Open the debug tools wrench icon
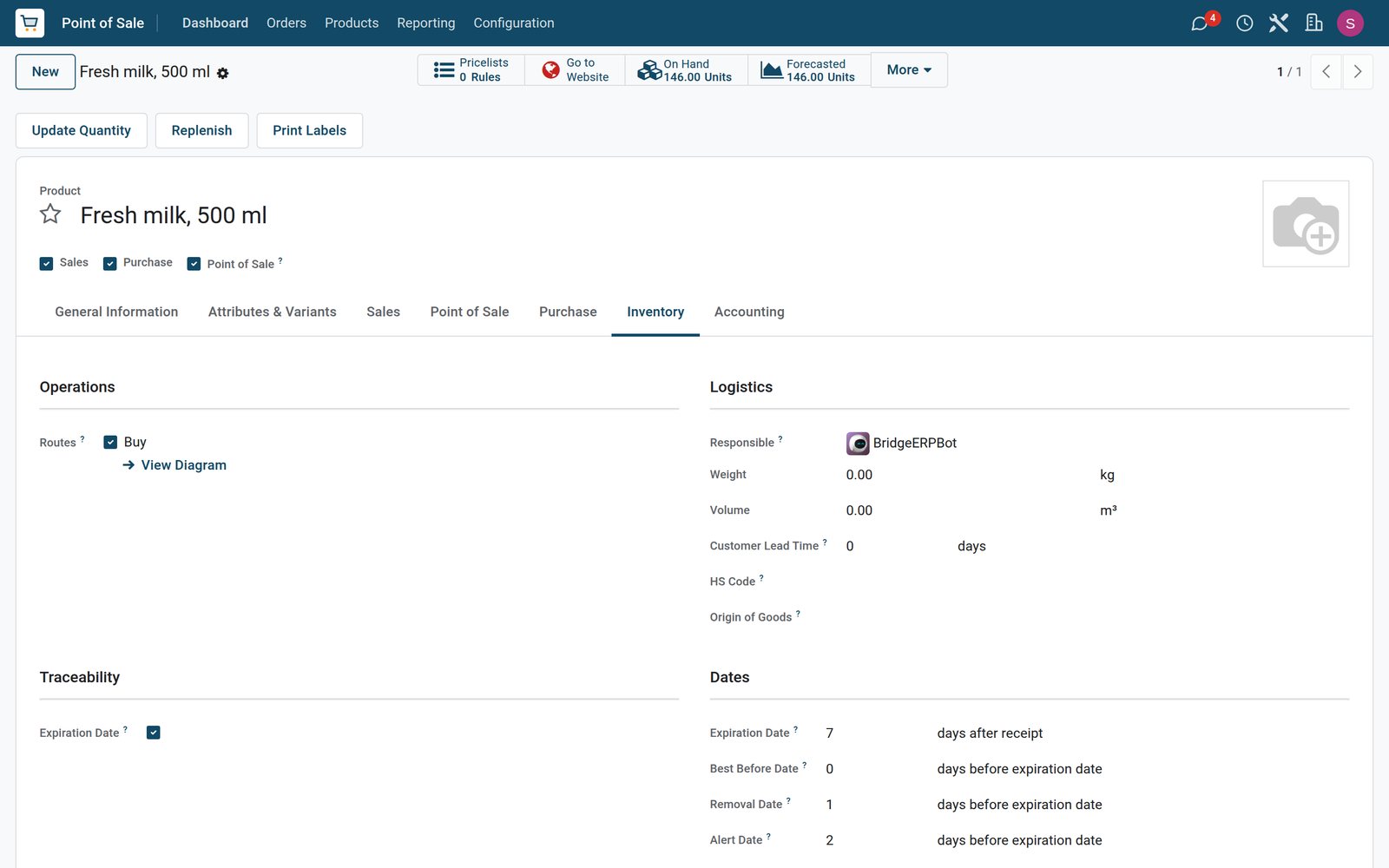This screenshot has width=1389, height=868. tap(1279, 23)
